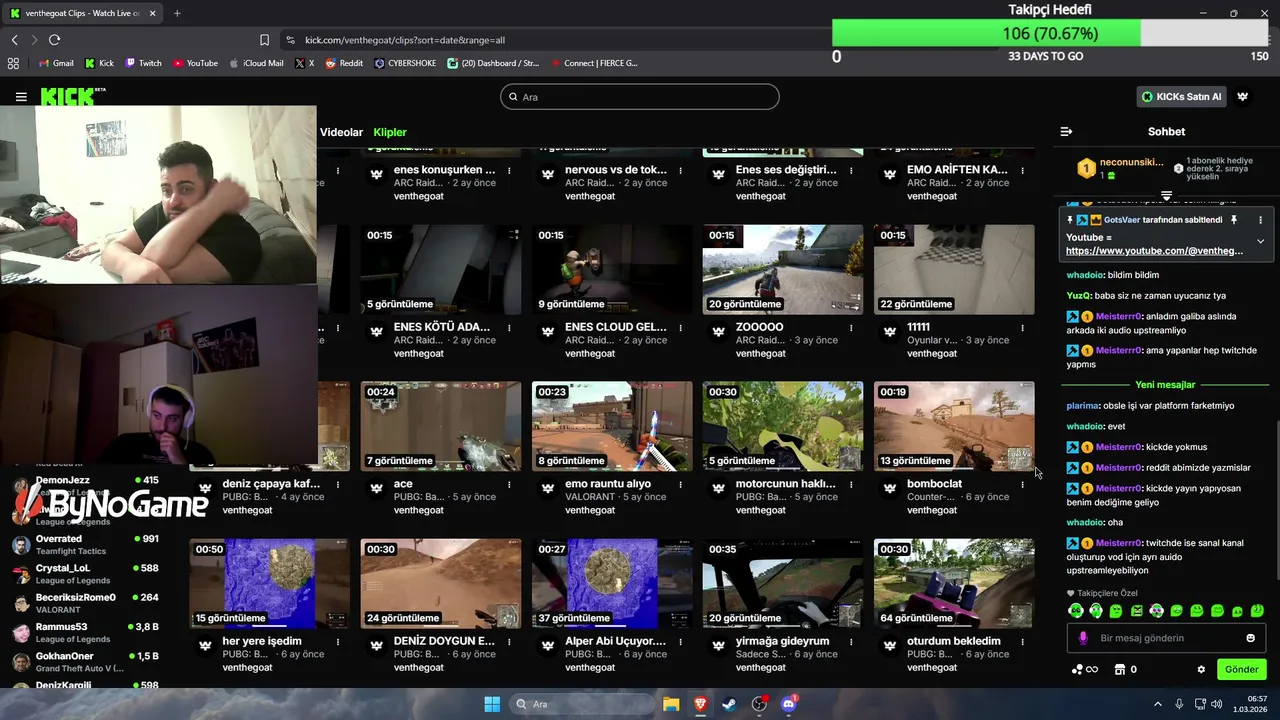Open a new browser tab

pyautogui.click(x=177, y=13)
